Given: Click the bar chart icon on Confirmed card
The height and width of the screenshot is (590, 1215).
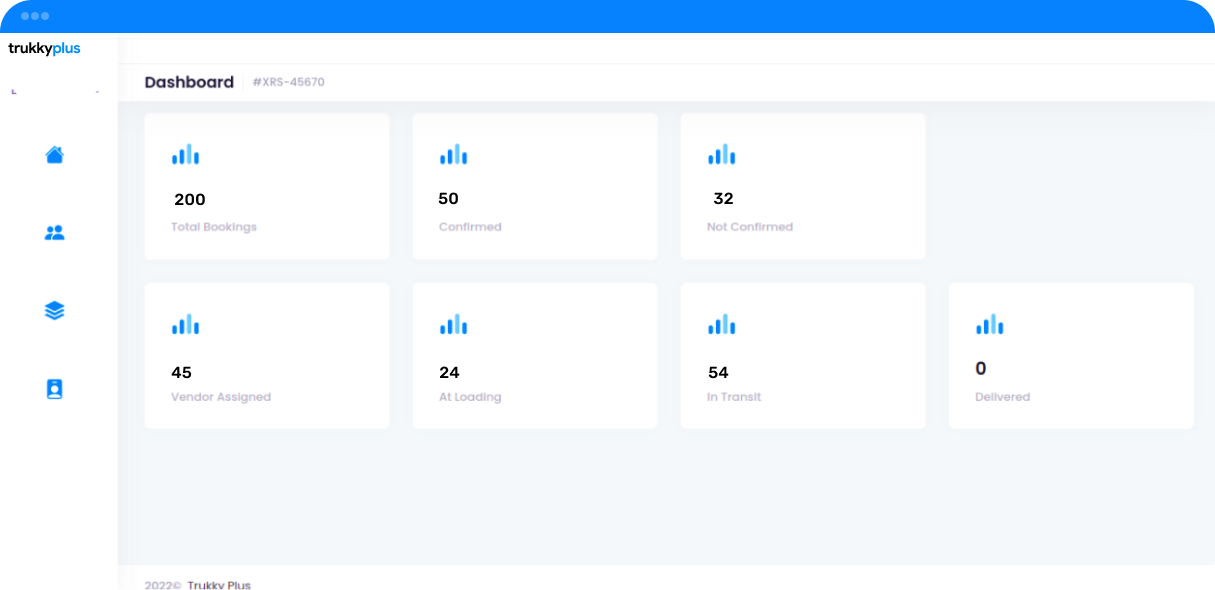Looking at the screenshot, I should point(453,155).
